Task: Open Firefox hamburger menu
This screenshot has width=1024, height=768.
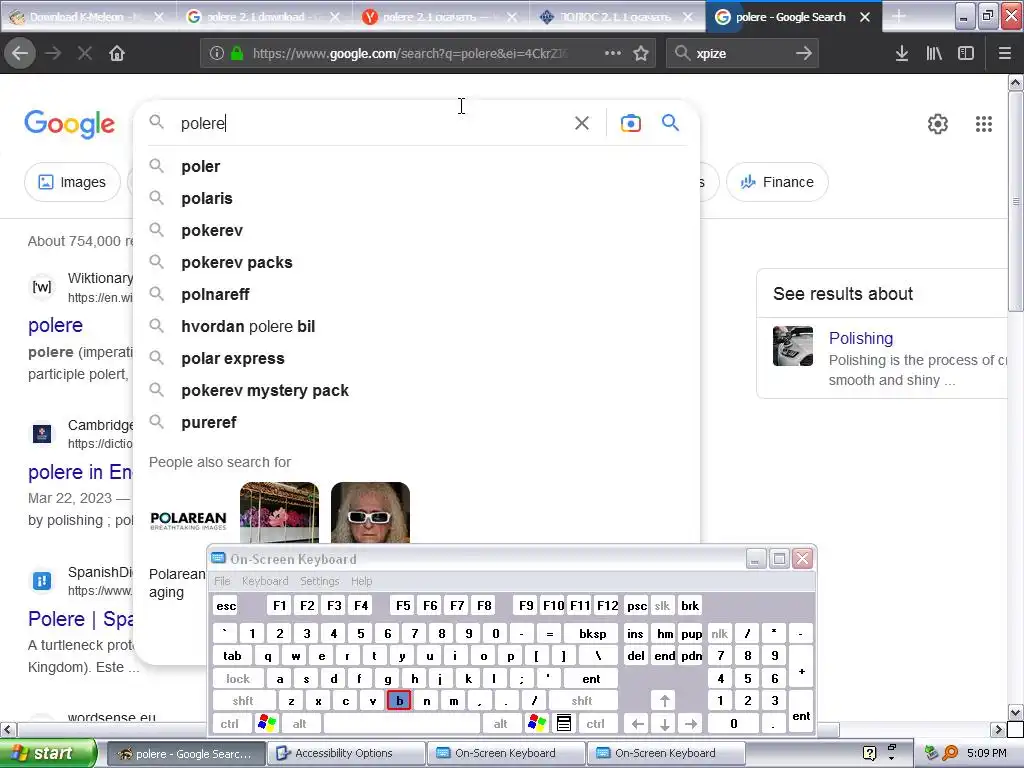Action: coord(1005,53)
